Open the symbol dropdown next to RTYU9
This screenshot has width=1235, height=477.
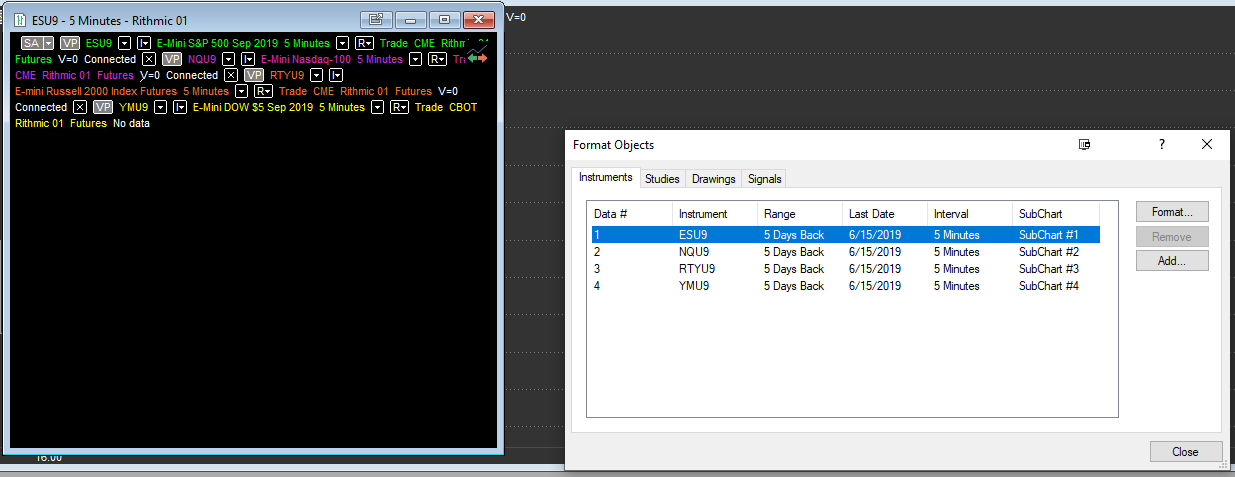(317, 75)
